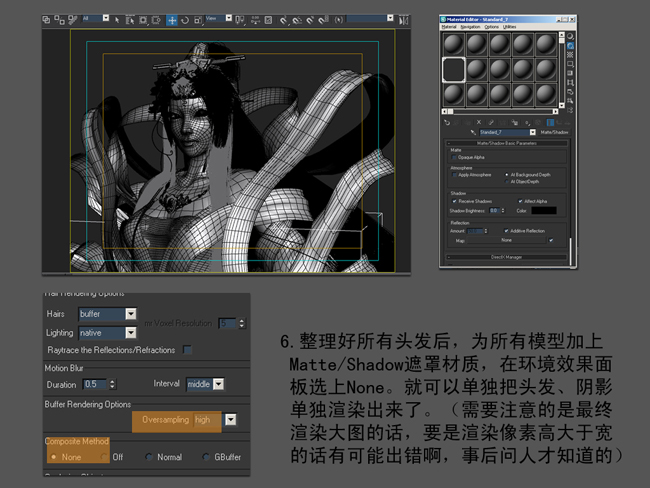
Task: Toggle Angle Snap icon
Action: coord(296,20)
